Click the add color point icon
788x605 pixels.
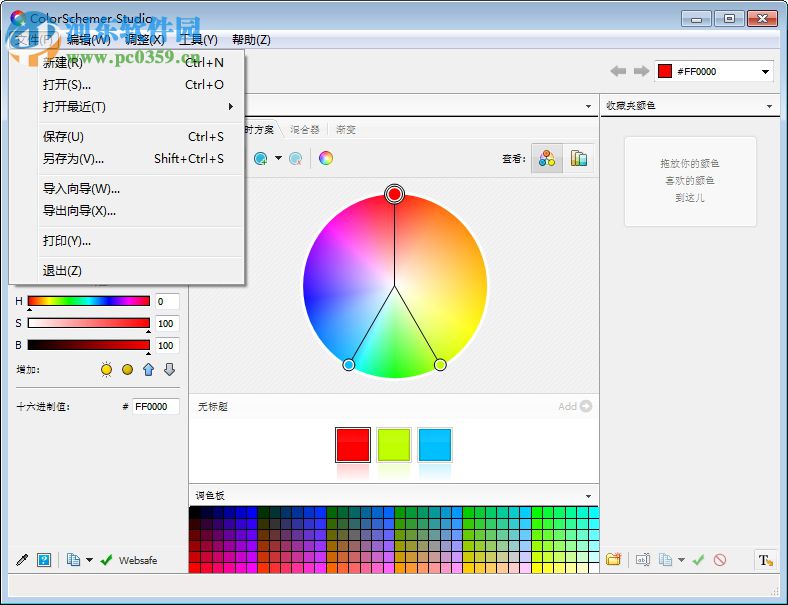pos(260,159)
